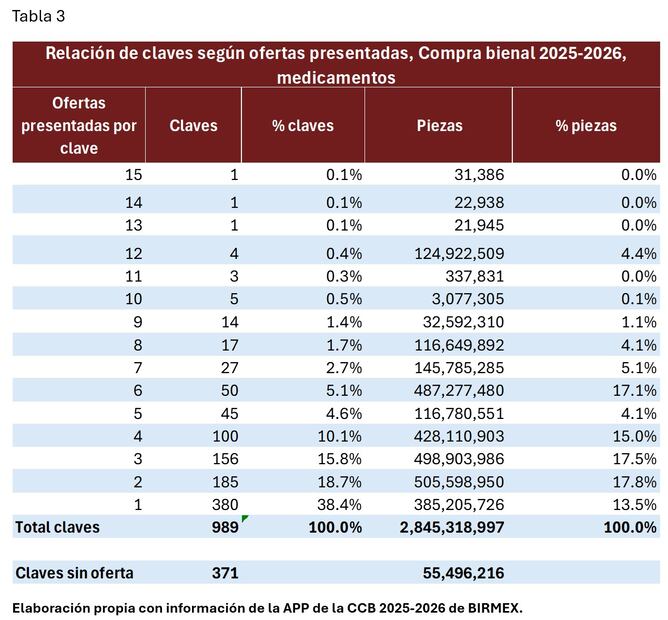Click the "Claves" column header
The image size is (668, 620).
[x=193, y=126]
